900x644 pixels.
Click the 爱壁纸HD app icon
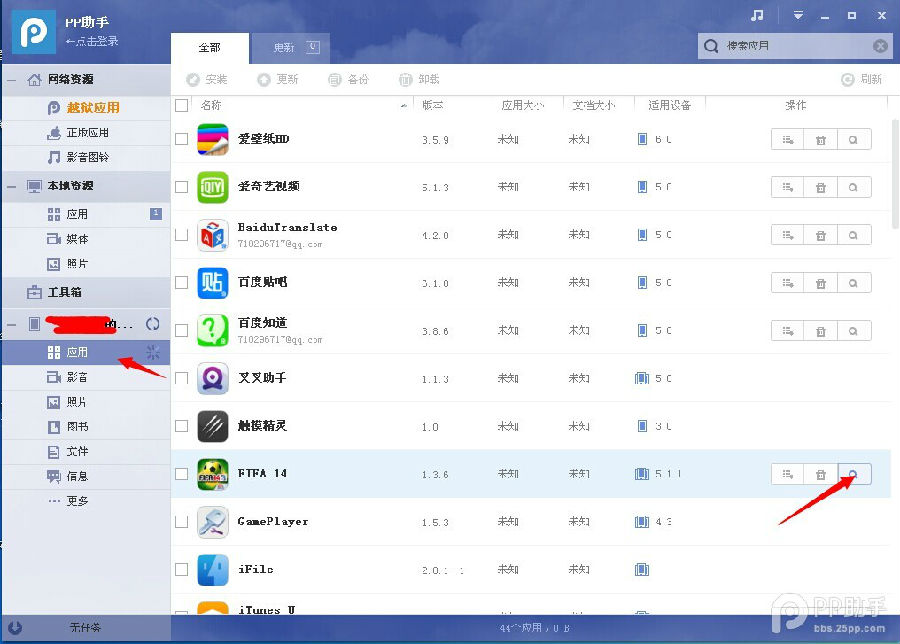(213, 139)
